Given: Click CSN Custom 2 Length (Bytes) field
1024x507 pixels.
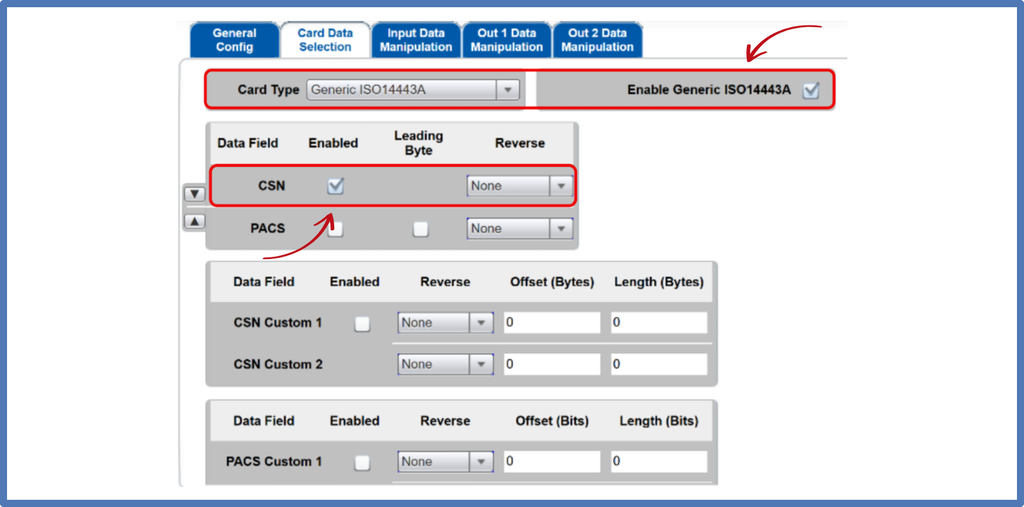Looking at the screenshot, I should [659, 365].
